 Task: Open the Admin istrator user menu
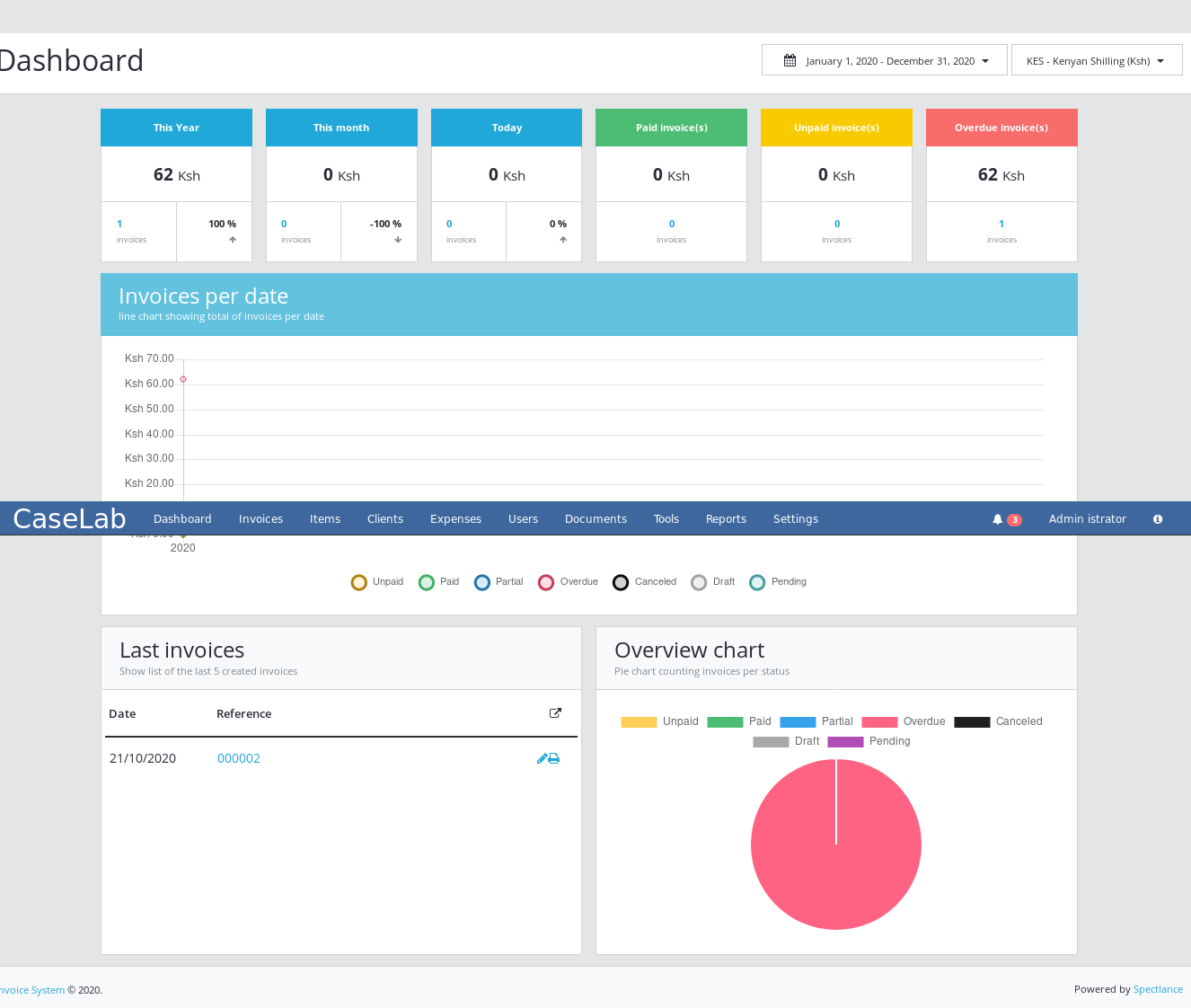click(x=1087, y=519)
